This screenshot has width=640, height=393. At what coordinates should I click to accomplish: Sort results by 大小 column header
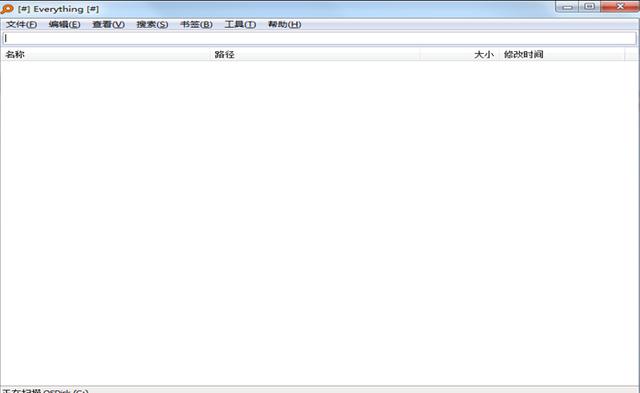(x=459, y=54)
